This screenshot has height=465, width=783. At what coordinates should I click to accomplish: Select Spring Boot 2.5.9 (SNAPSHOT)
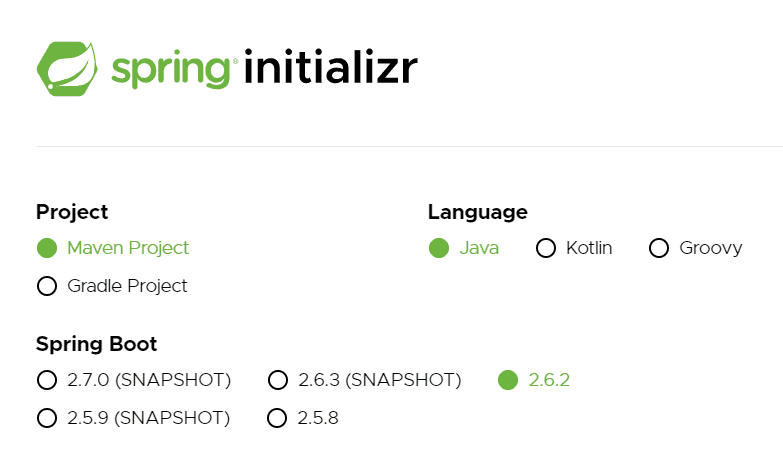coord(133,418)
